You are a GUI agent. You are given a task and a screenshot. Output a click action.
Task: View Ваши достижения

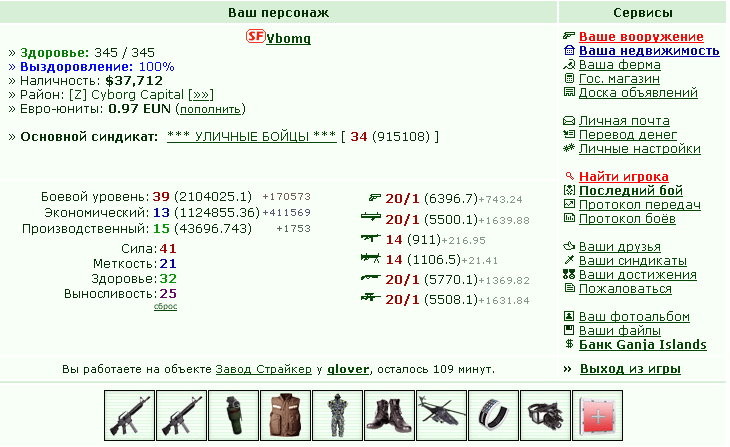638,274
